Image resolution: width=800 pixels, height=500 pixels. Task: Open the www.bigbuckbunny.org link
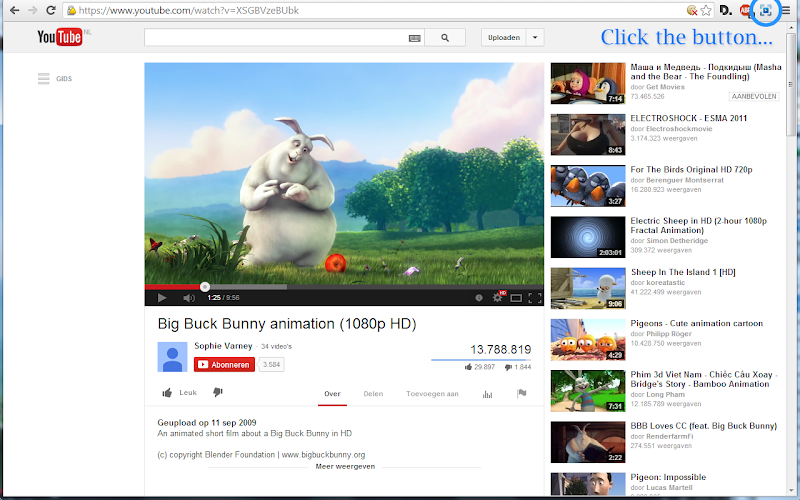323,455
